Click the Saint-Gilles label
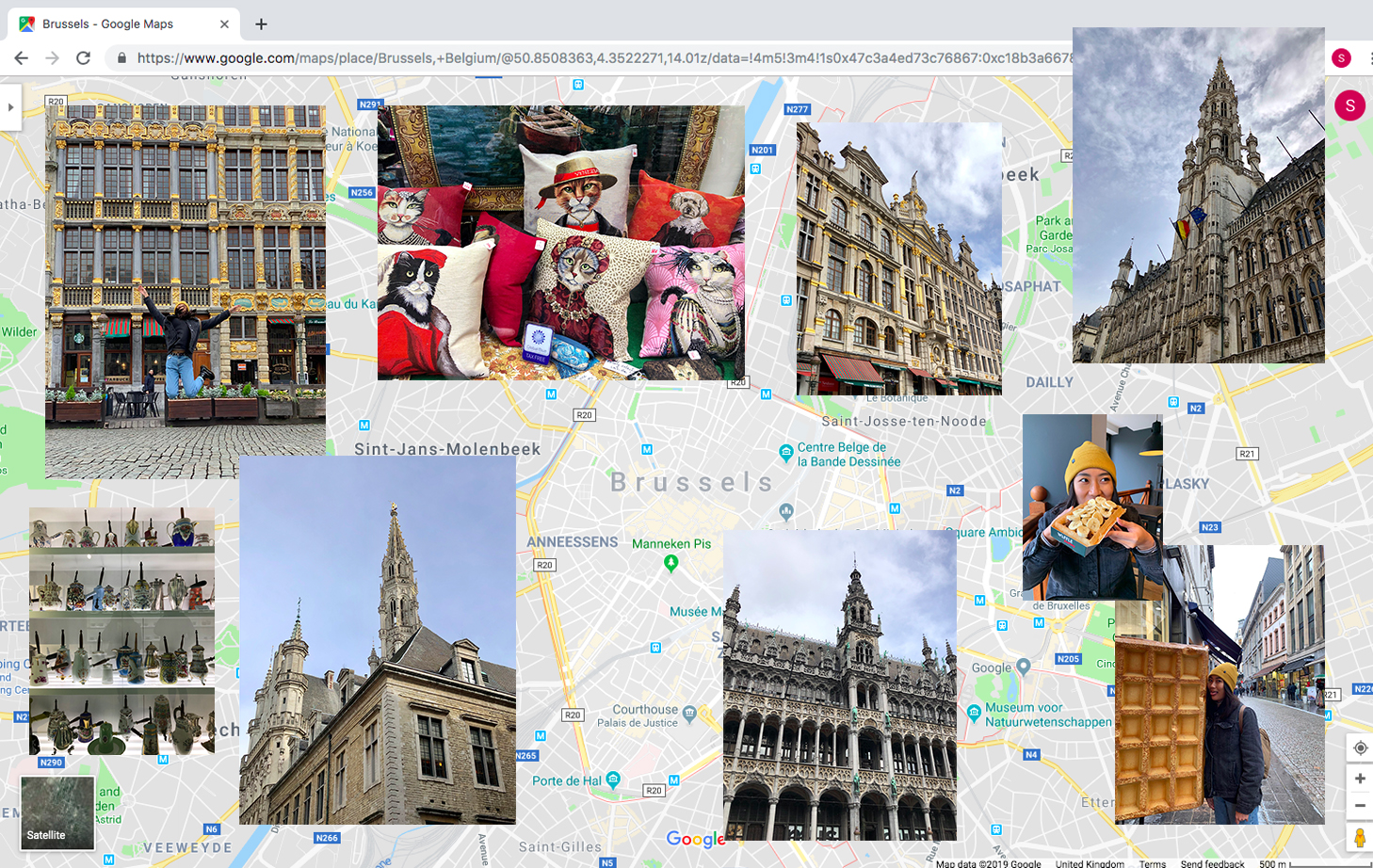The image size is (1373, 868). pyautogui.click(x=559, y=846)
